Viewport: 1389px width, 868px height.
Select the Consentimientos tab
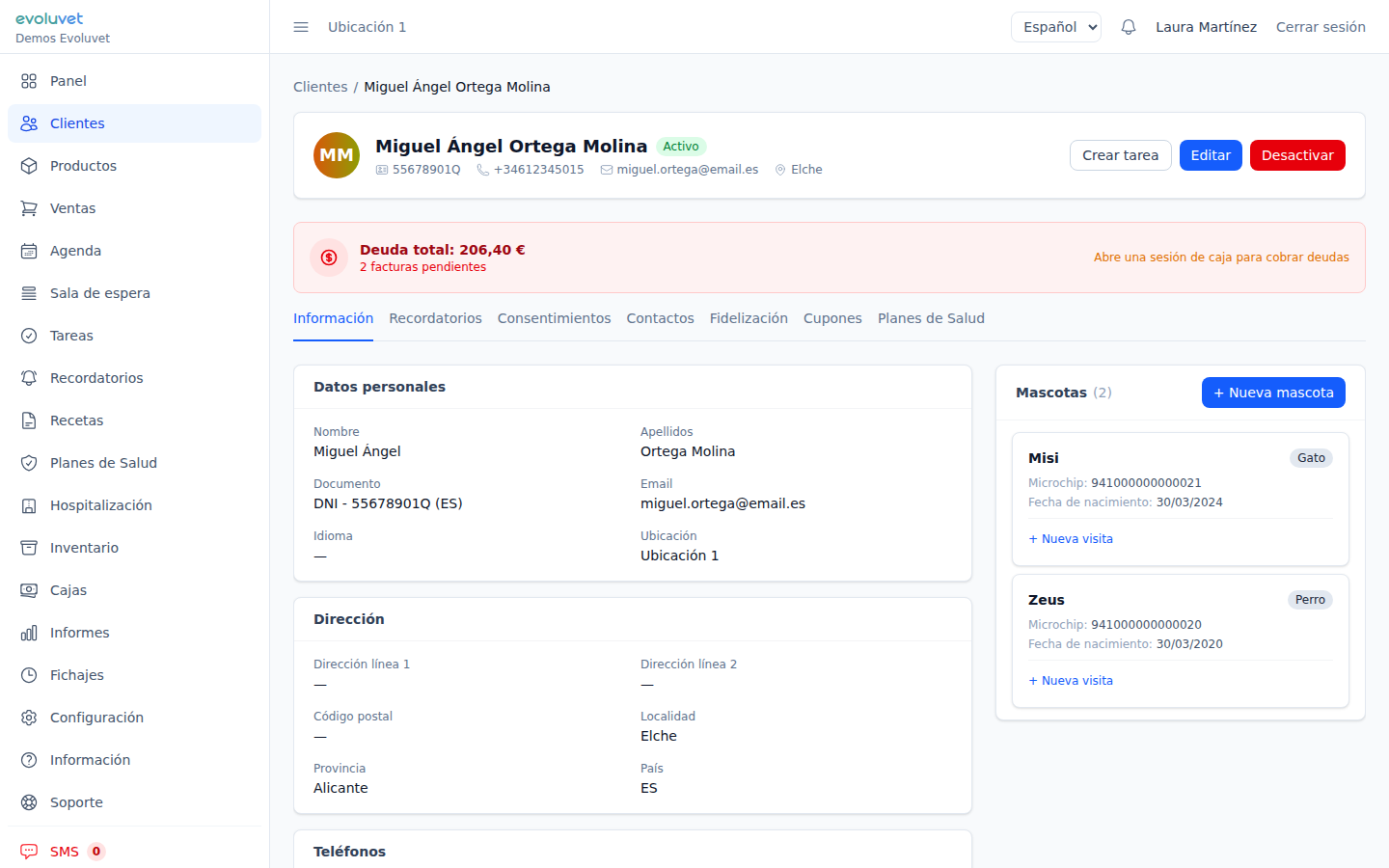(x=554, y=318)
